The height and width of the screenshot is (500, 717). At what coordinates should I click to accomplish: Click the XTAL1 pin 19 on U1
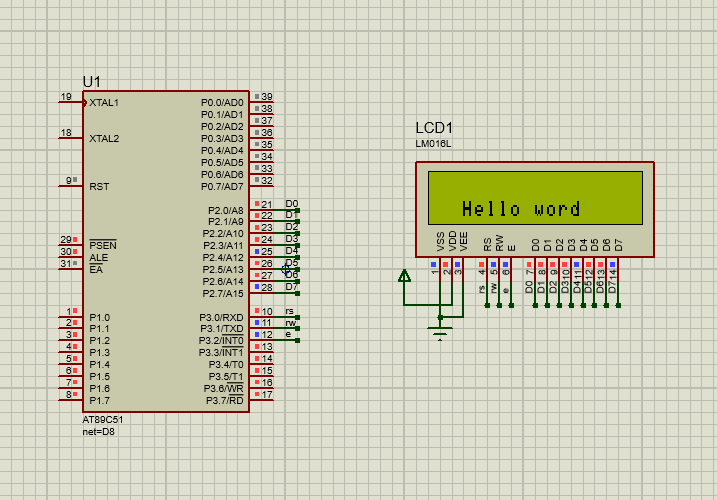[70, 102]
